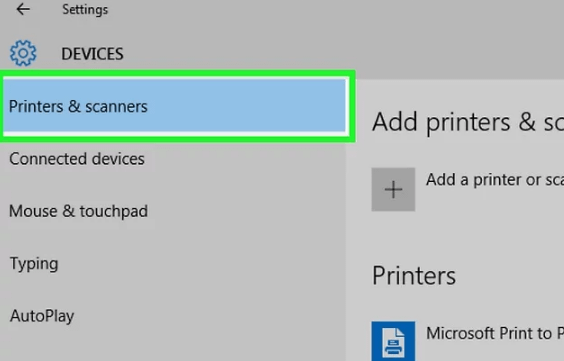This screenshot has width=564, height=361.
Task: Select the Microsoft Print to PDF entry text
Action: (495, 333)
